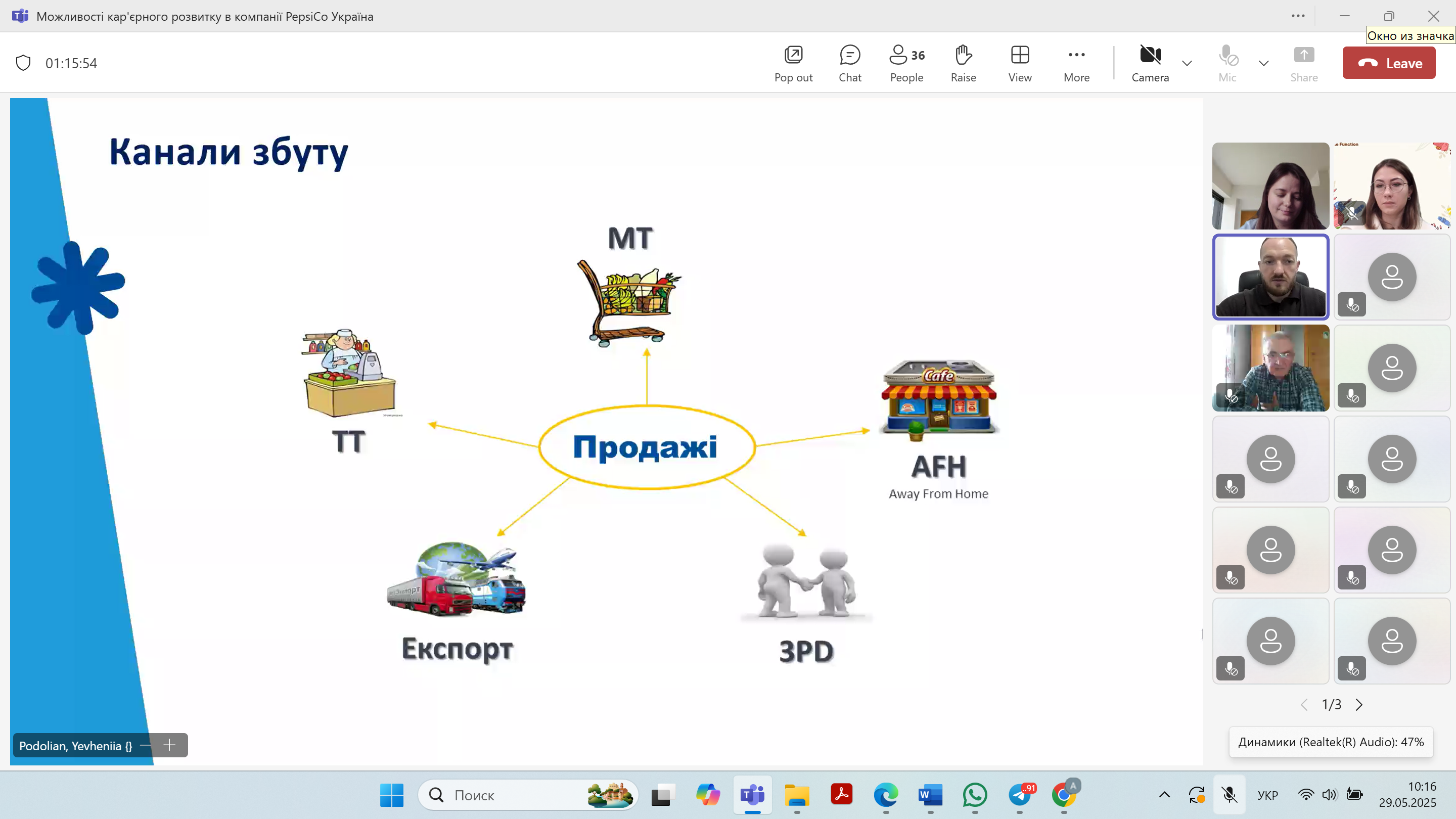Toggle system microphone mute in tray
The image size is (1456, 819).
point(1229,795)
